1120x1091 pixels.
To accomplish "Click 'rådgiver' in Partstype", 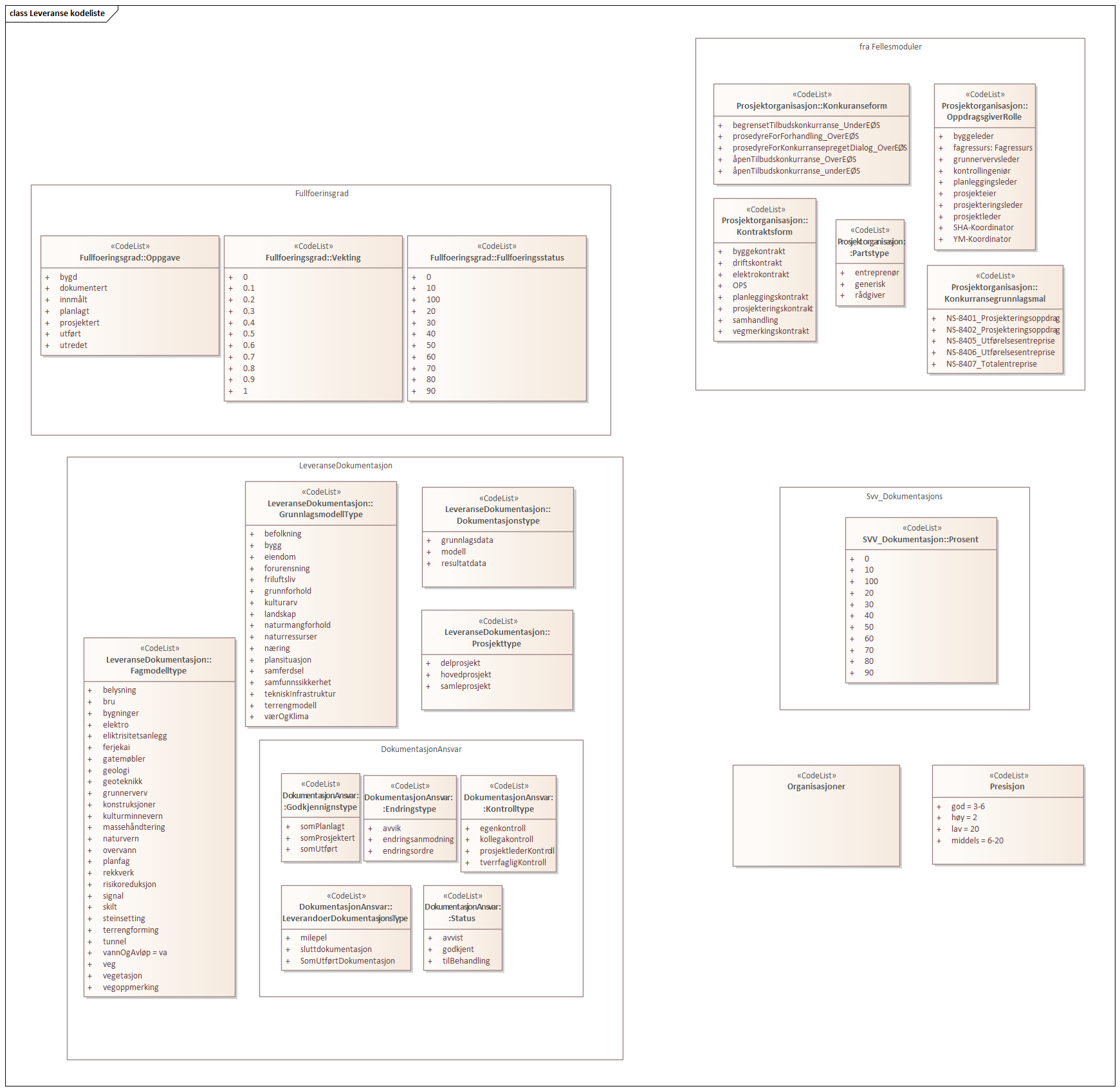I will (870, 295).
